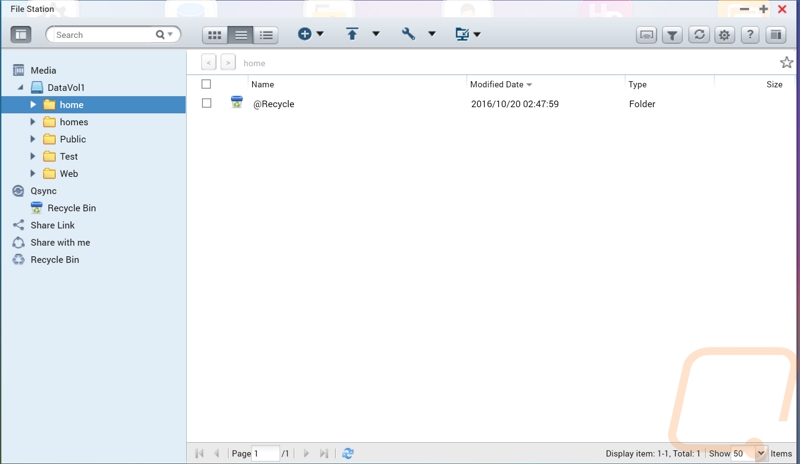This screenshot has width=800, height=464.
Task: Sort by Size column header
Action: [774, 84]
